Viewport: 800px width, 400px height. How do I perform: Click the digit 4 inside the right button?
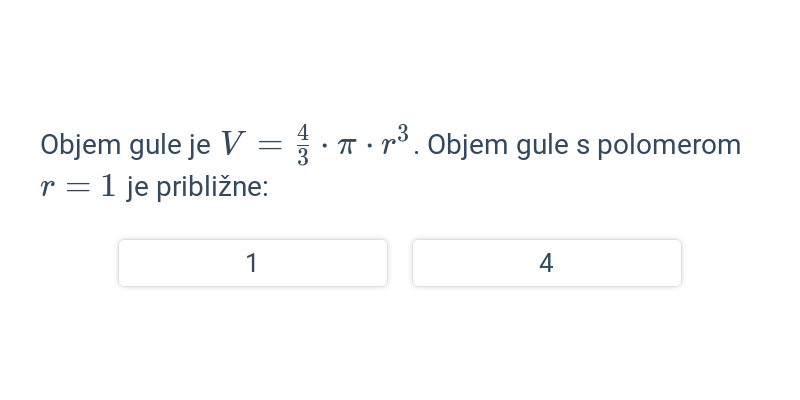click(546, 263)
